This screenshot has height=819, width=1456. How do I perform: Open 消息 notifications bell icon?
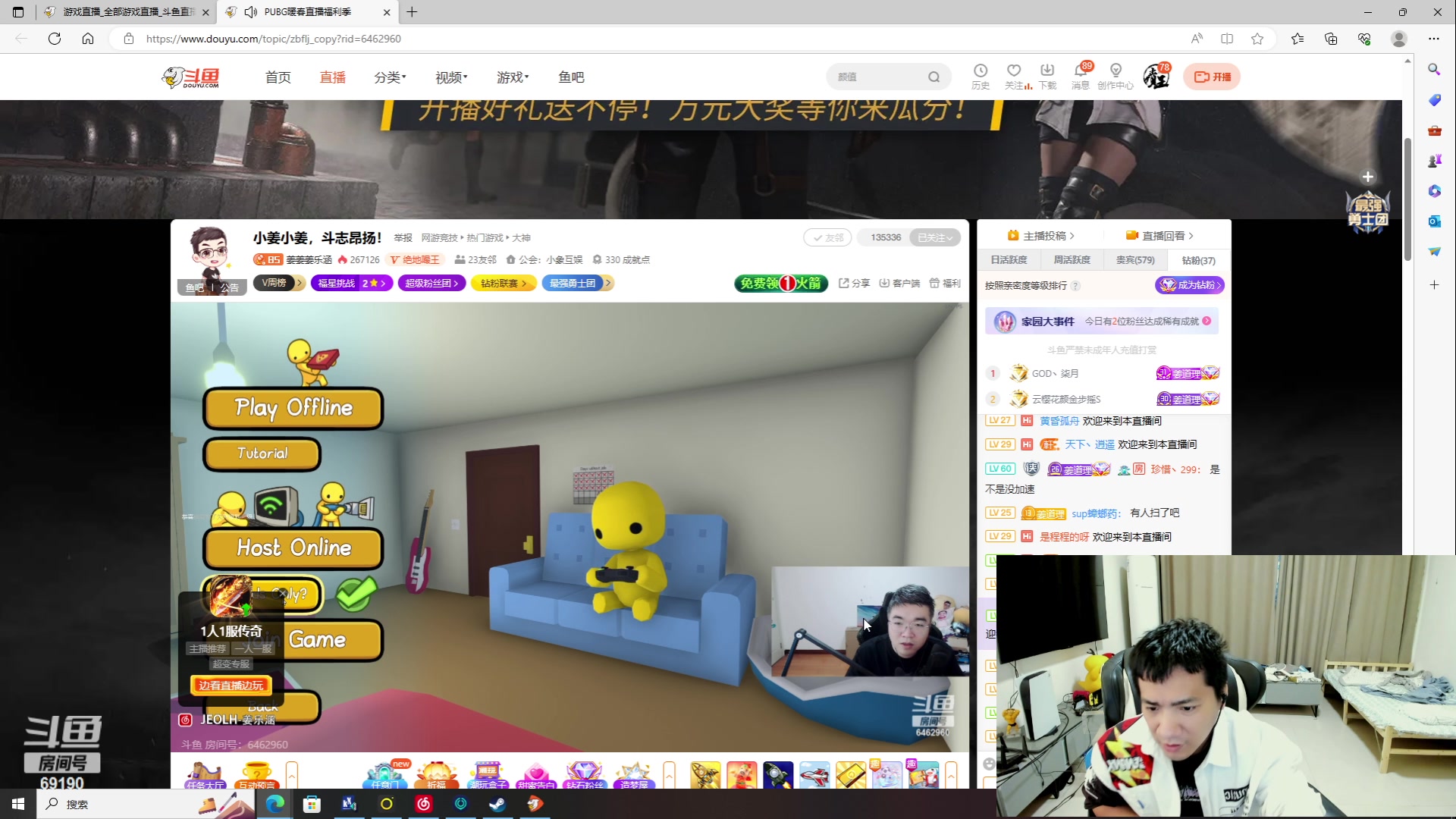click(x=1081, y=76)
